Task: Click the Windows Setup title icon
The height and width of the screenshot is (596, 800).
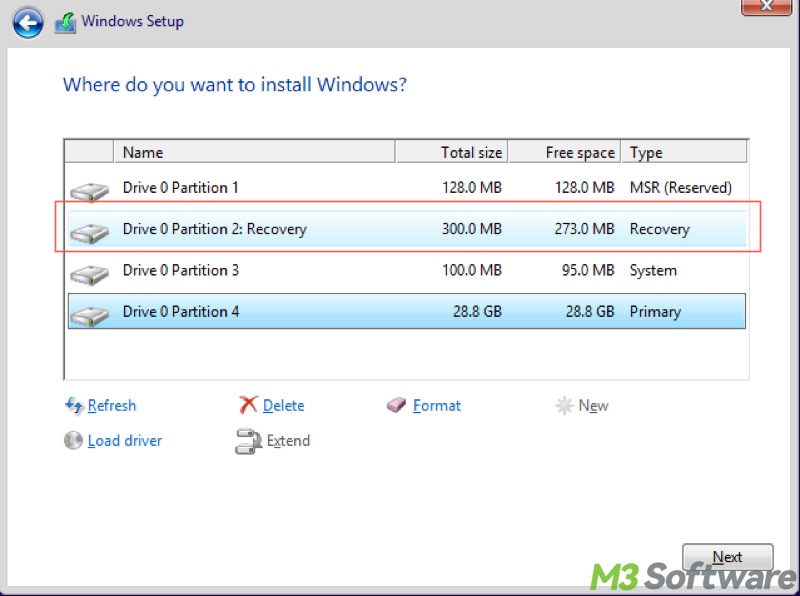Action: coord(65,23)
